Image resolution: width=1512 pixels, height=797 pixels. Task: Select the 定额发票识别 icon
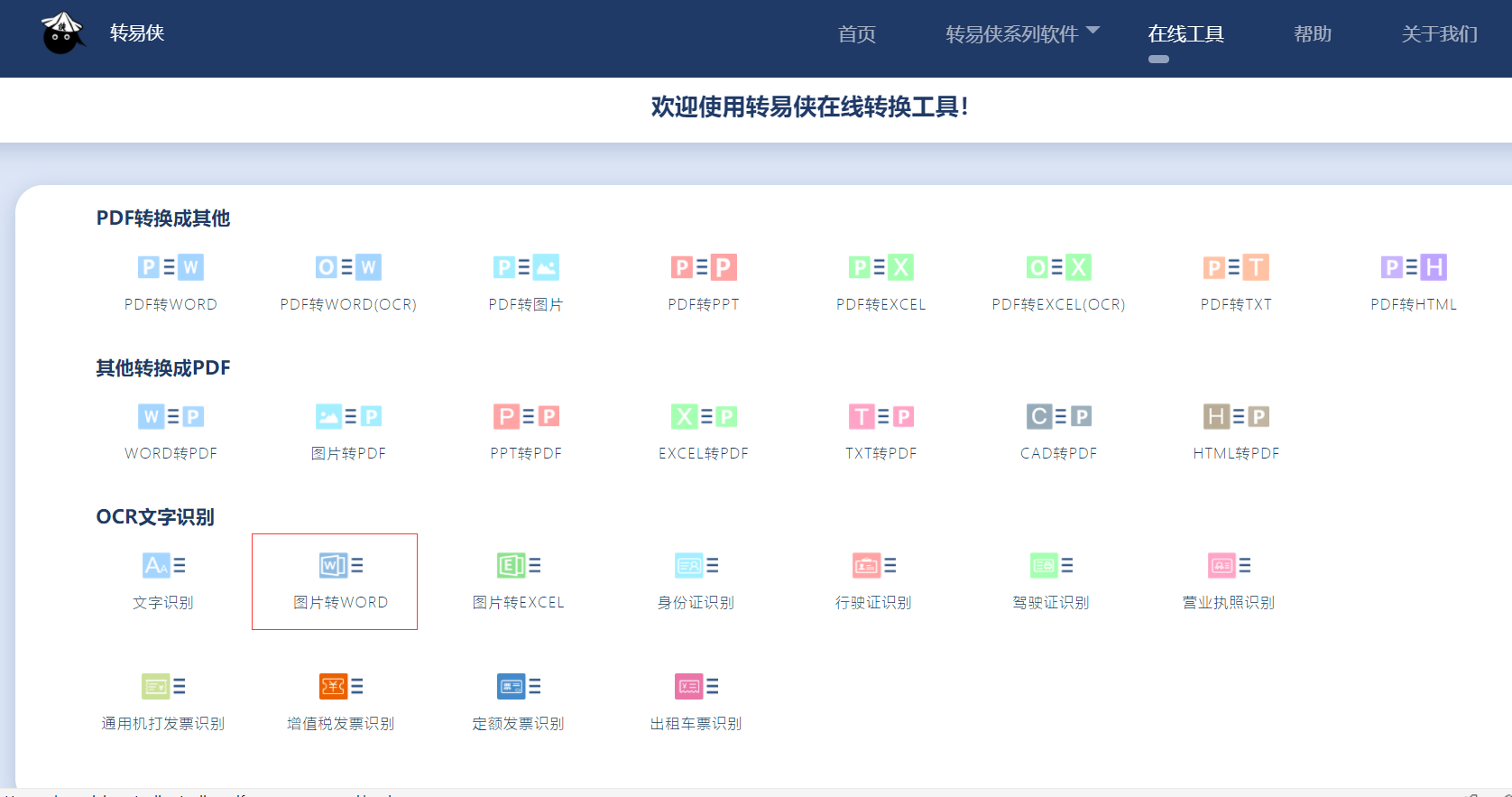[519, 686]
